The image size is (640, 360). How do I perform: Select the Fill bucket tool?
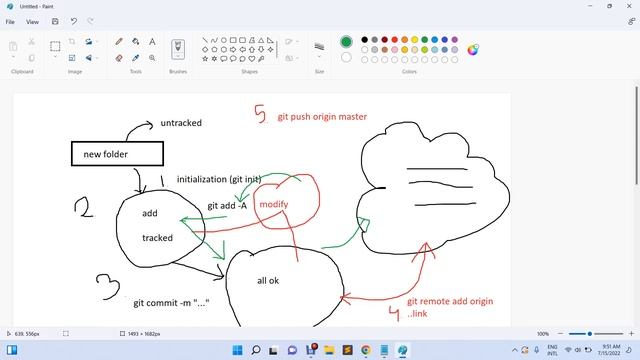tap(136, 42)
